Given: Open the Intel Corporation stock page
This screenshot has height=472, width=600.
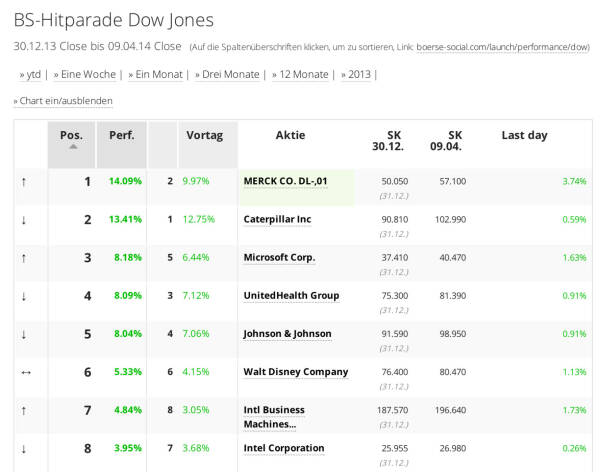Looking at the screenshot, I should pos(284,448).
